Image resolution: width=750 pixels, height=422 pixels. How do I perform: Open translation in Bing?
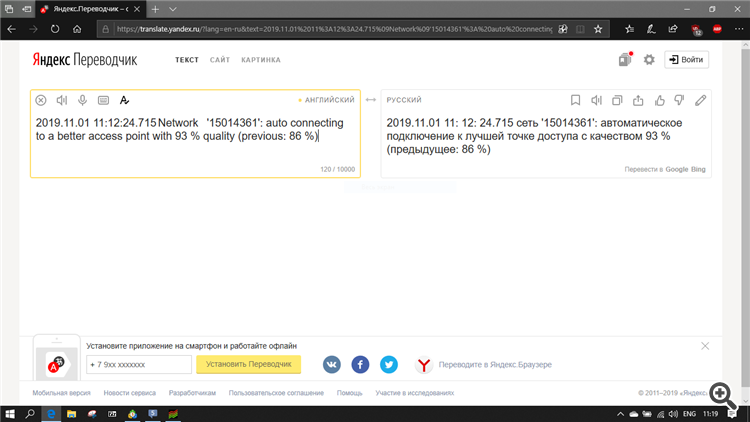click(698, 169)
